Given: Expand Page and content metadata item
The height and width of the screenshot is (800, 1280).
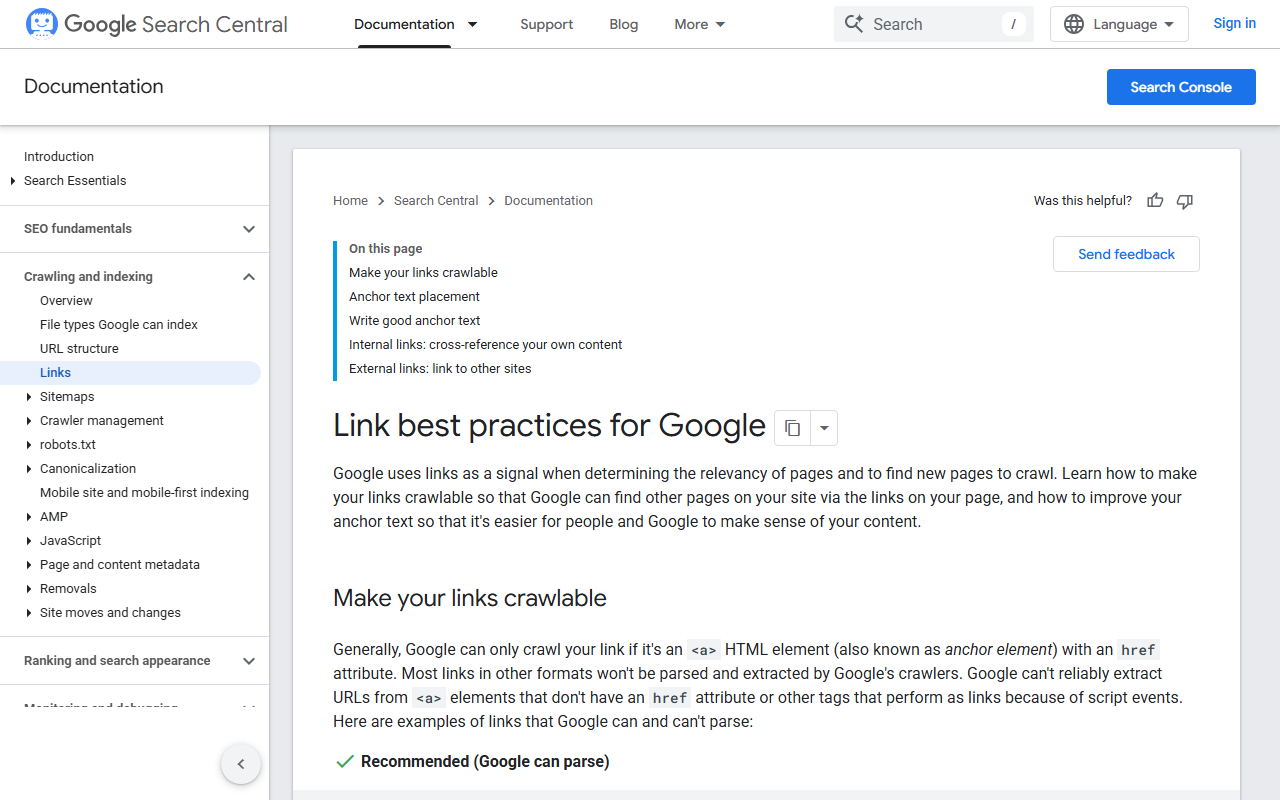Looking at the screenshot, I should click(29, 565).
